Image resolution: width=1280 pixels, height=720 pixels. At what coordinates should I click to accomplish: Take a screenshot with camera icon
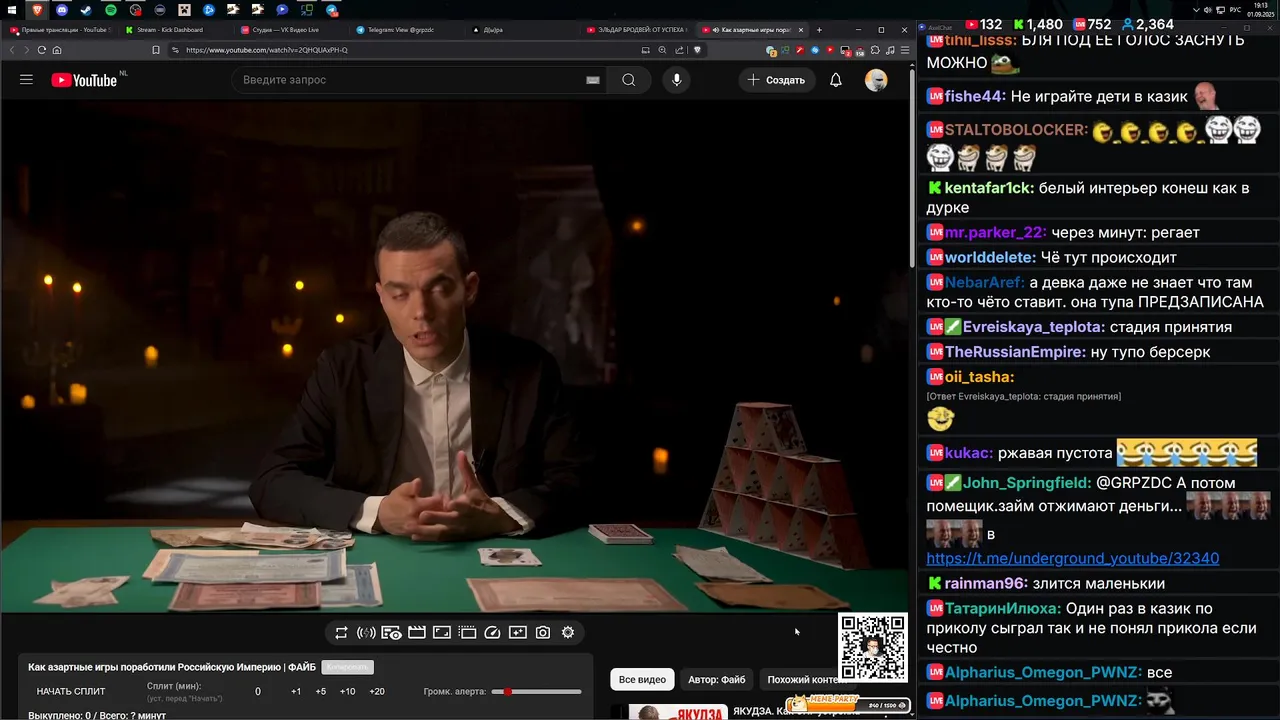pyautogui.click(x=542, y=632)
